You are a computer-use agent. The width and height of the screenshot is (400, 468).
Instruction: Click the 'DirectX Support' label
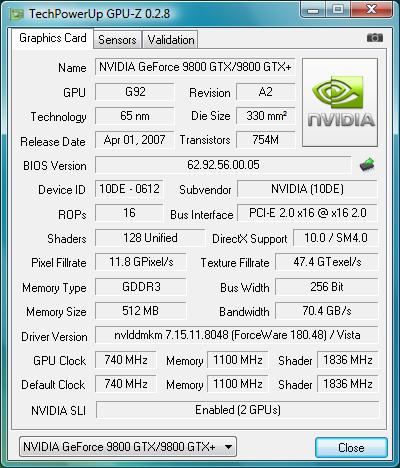click(x=250, y=239)
